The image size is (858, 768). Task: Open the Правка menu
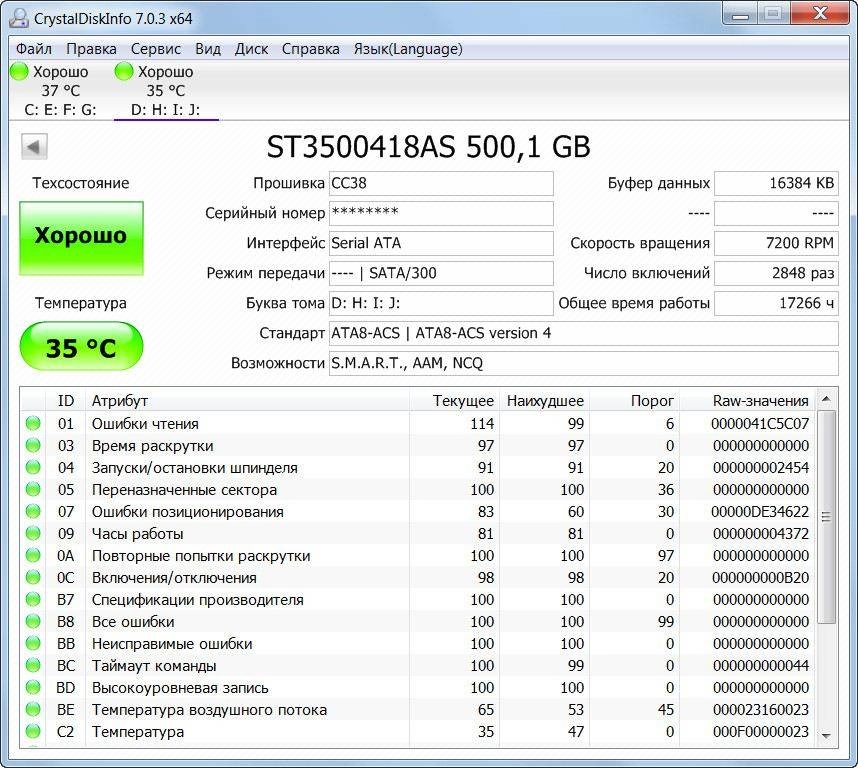[x=91, y=49]
